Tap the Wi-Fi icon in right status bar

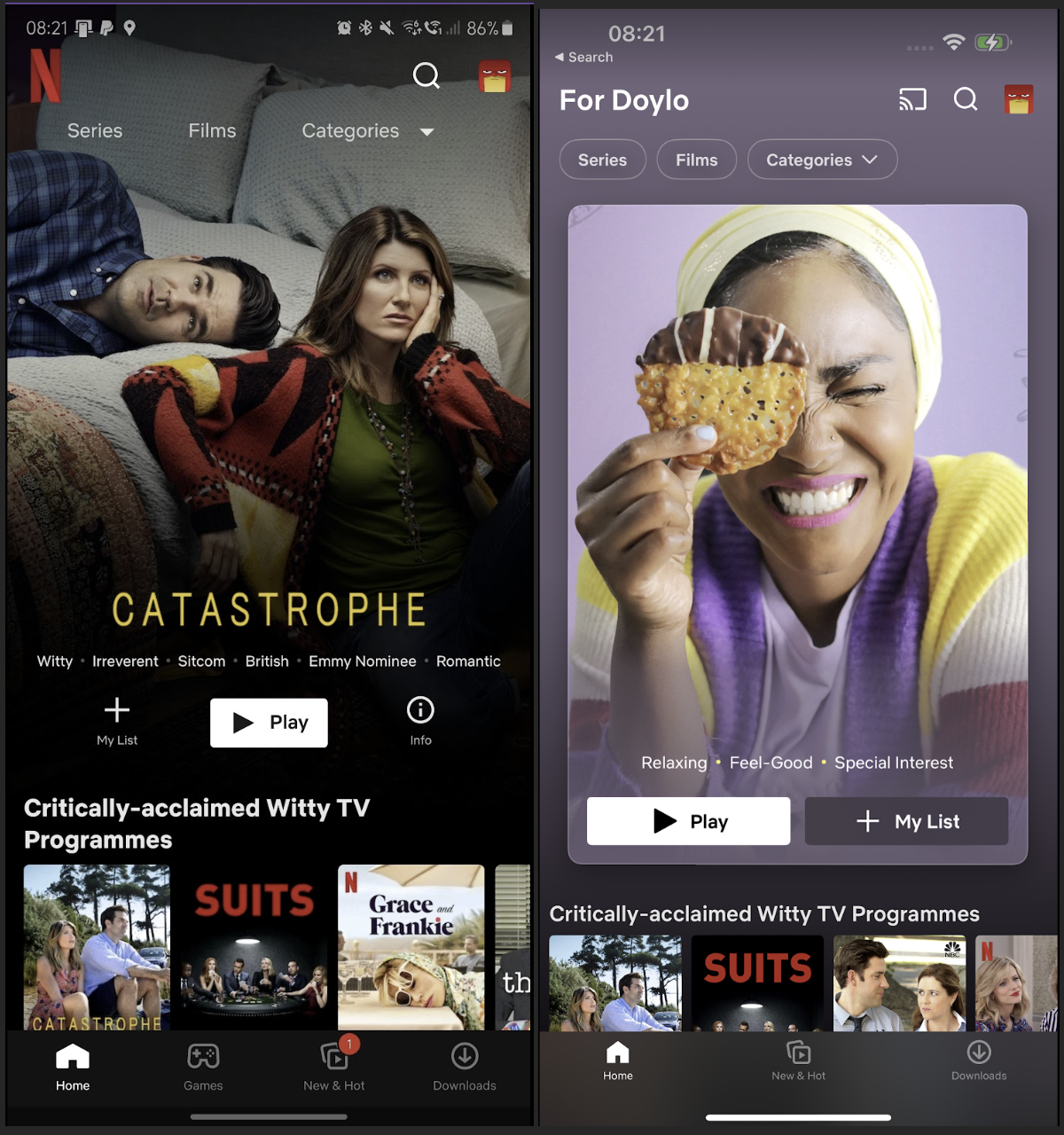click(953, 42)
